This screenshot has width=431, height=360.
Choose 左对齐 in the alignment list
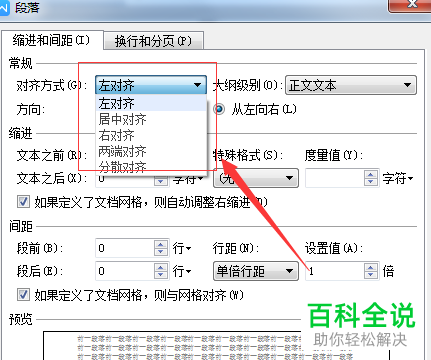(x=151, y=103)
